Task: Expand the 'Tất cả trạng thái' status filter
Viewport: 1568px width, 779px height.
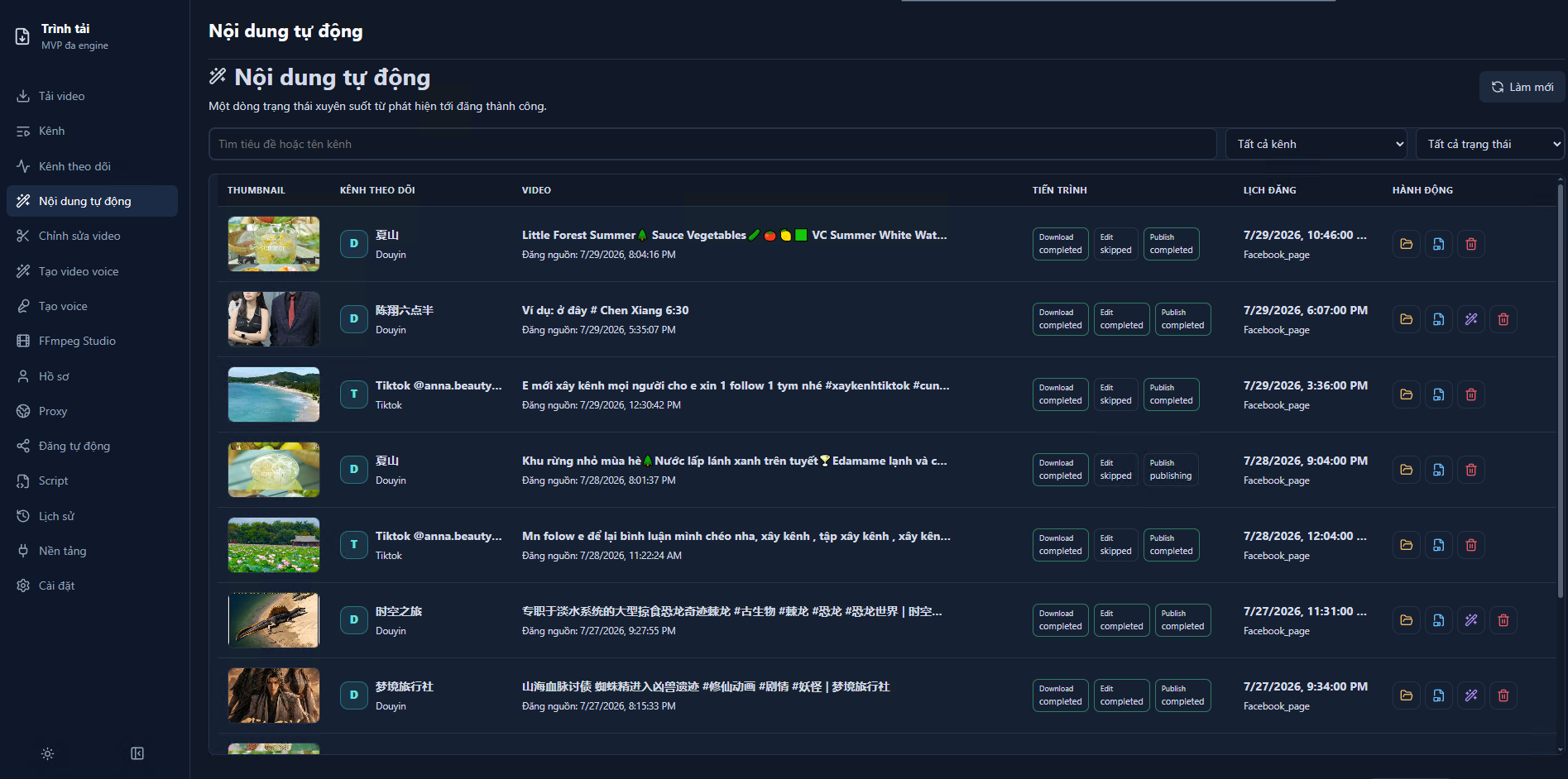Action: (1490, 144)
